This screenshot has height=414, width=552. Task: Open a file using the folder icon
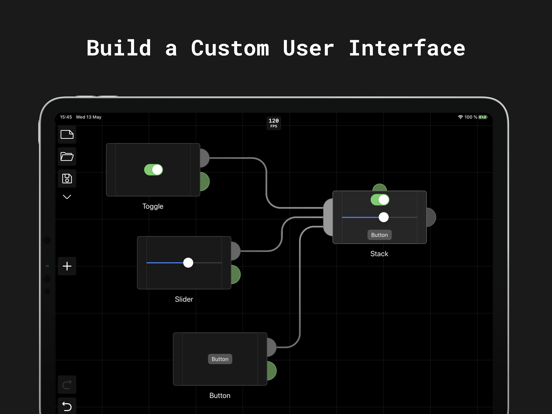pyautogui.click(x=67, y=156)
